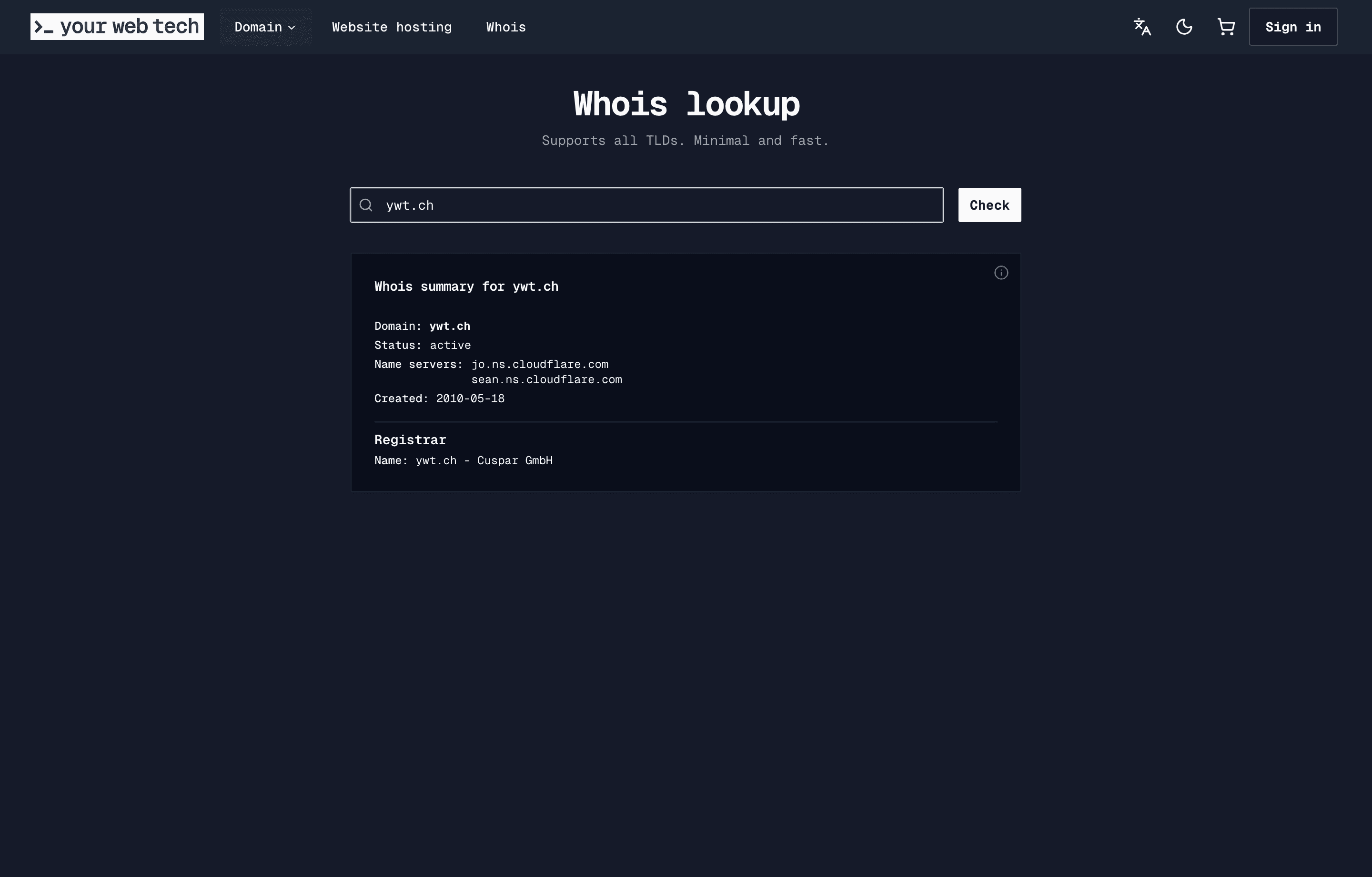This screenshot has width=1372, height=877.
Task: Click the Whois lookup page title
Action: pos(686,104)
